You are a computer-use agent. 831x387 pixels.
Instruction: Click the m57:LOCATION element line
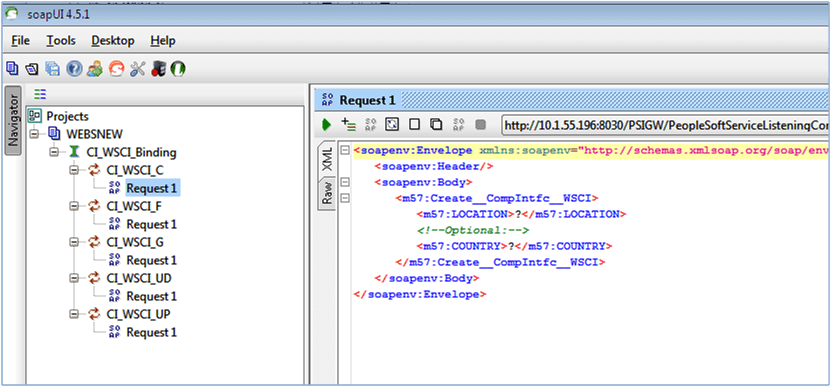(x=521, y=214)
